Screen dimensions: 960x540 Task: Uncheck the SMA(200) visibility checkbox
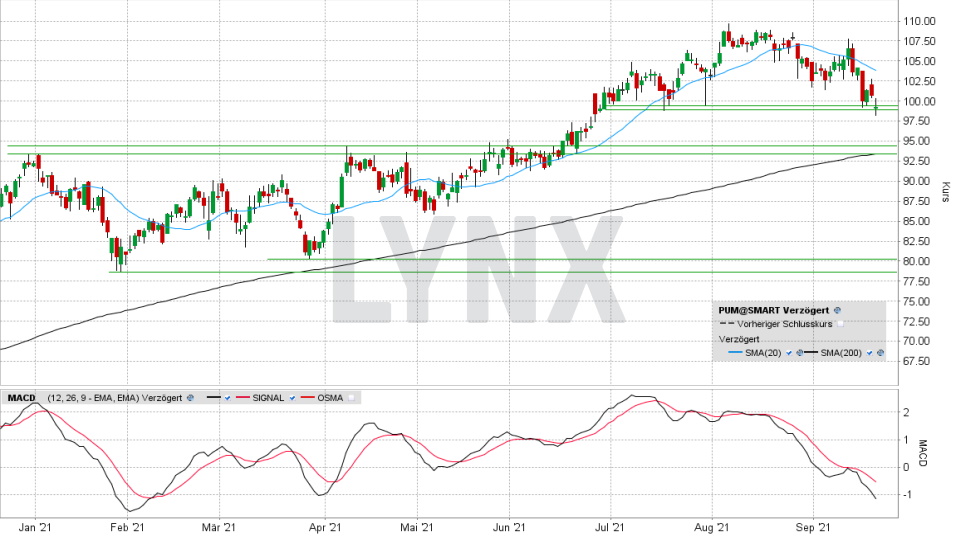pyautogui.click(x=870, y=353)
